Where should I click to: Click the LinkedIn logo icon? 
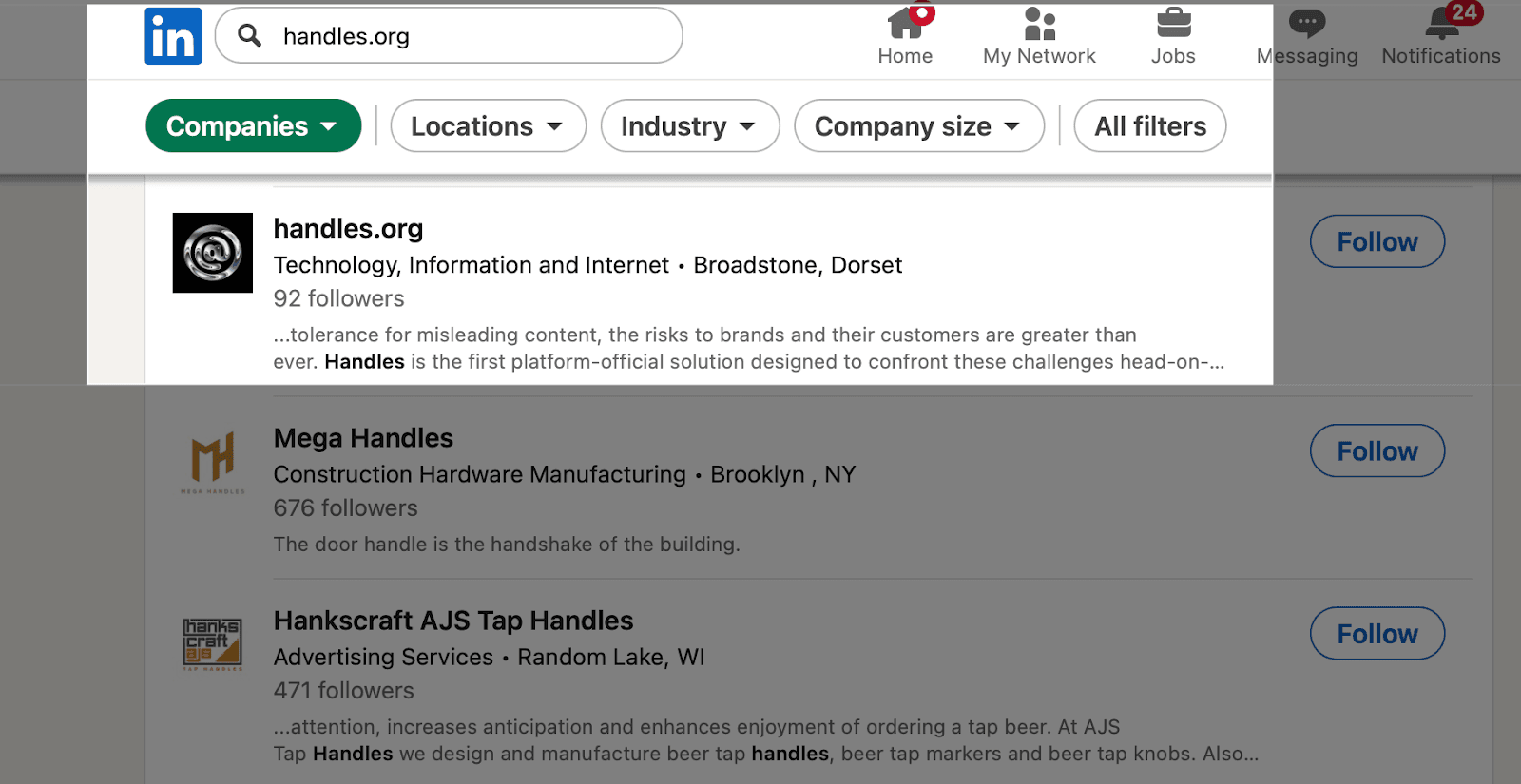click(x=173, y=36)
